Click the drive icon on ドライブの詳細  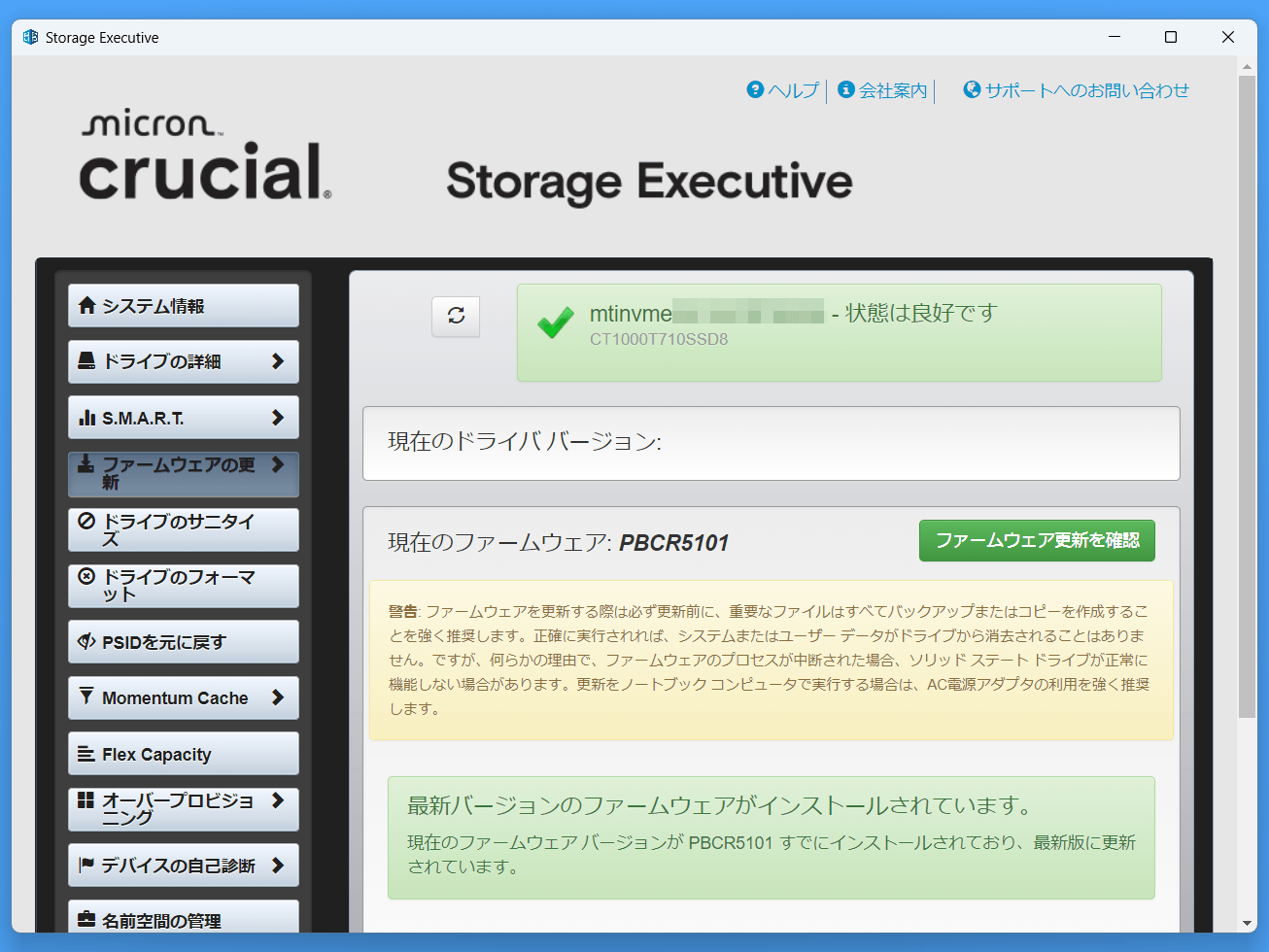[86, 361]
